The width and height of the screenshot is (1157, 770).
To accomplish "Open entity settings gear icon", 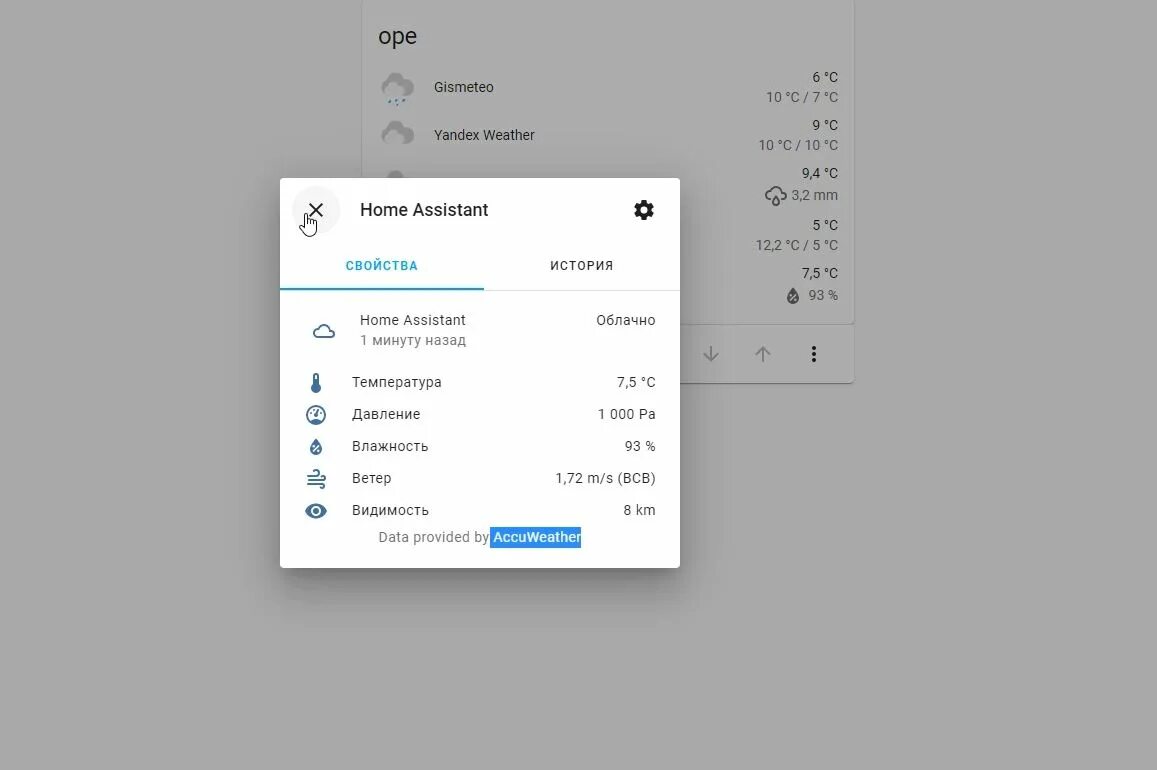I will 643,210.
